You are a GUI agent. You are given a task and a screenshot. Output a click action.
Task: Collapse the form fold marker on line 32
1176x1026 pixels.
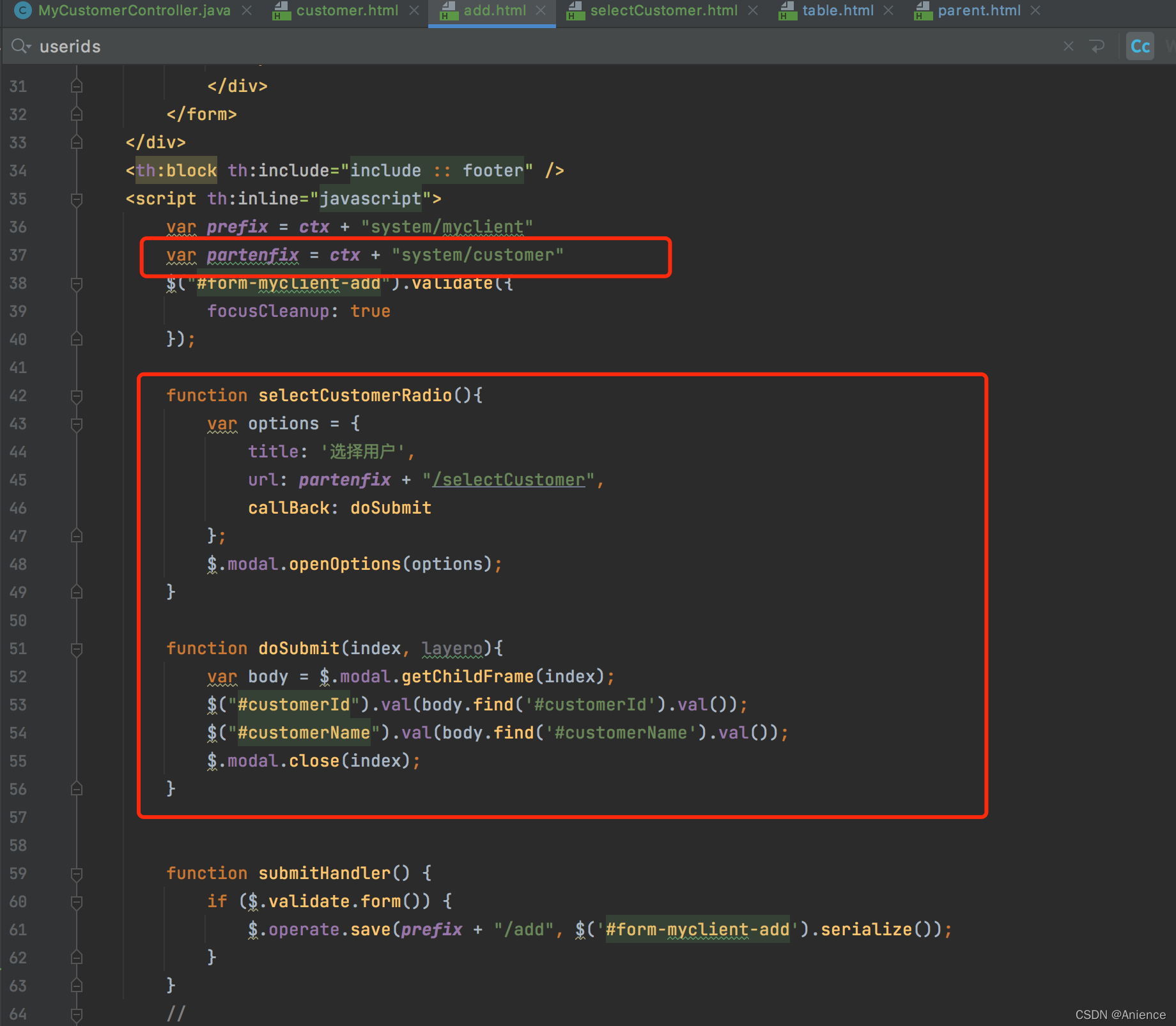pyautogui.click(x=77, y=114)
